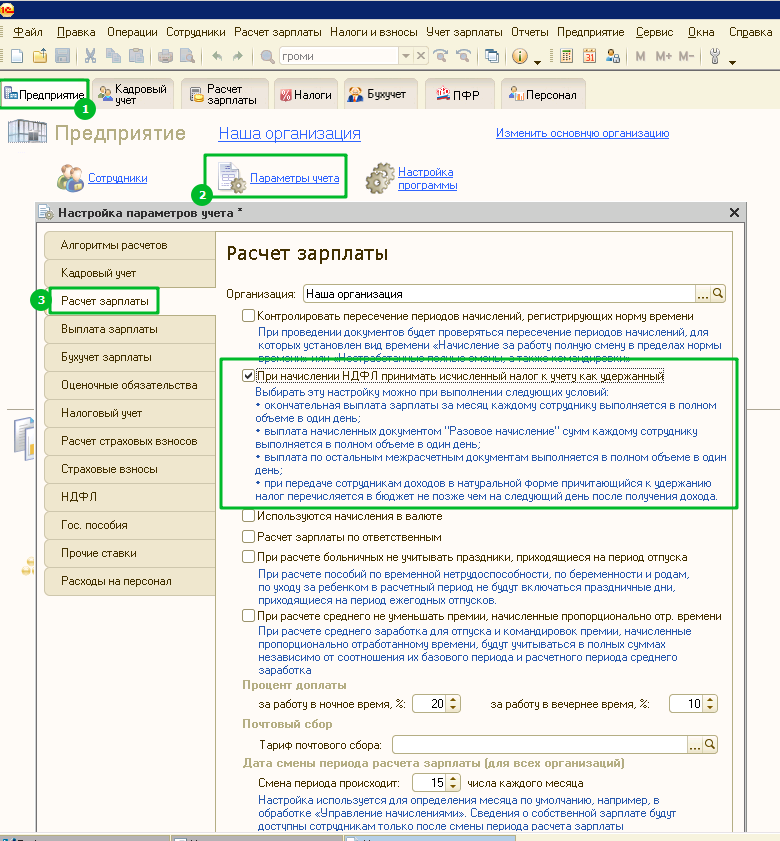Screen dimensions: 780x841
Task: Click the user with lock toolbar icon
Action: [612, 56]
